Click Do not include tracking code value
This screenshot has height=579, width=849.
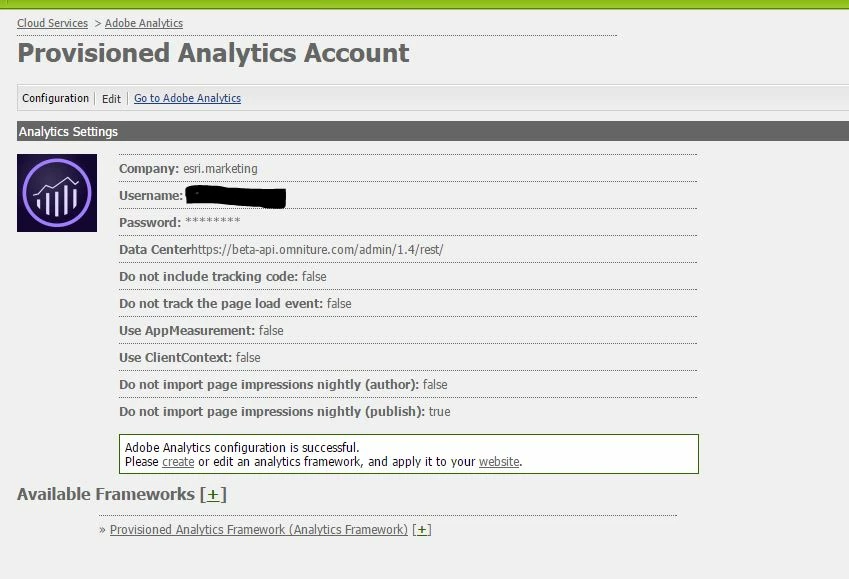314,277
